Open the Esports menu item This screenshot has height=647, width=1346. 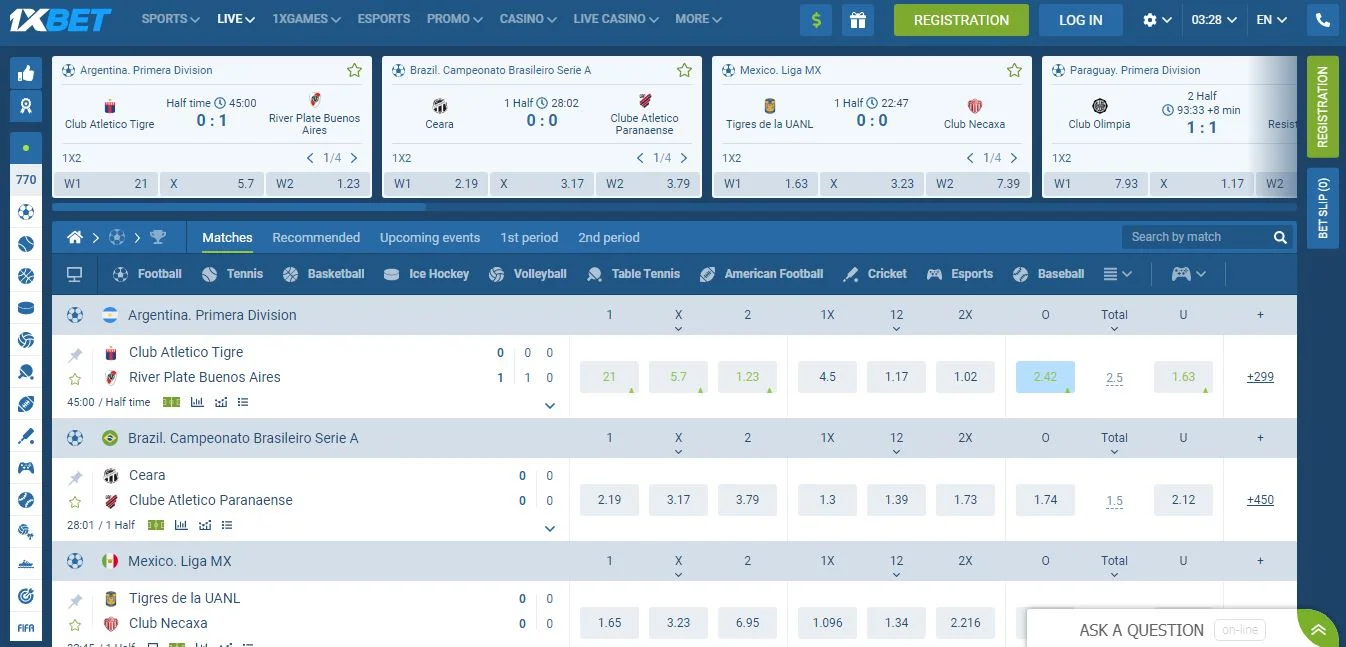[x=384, y=19]
